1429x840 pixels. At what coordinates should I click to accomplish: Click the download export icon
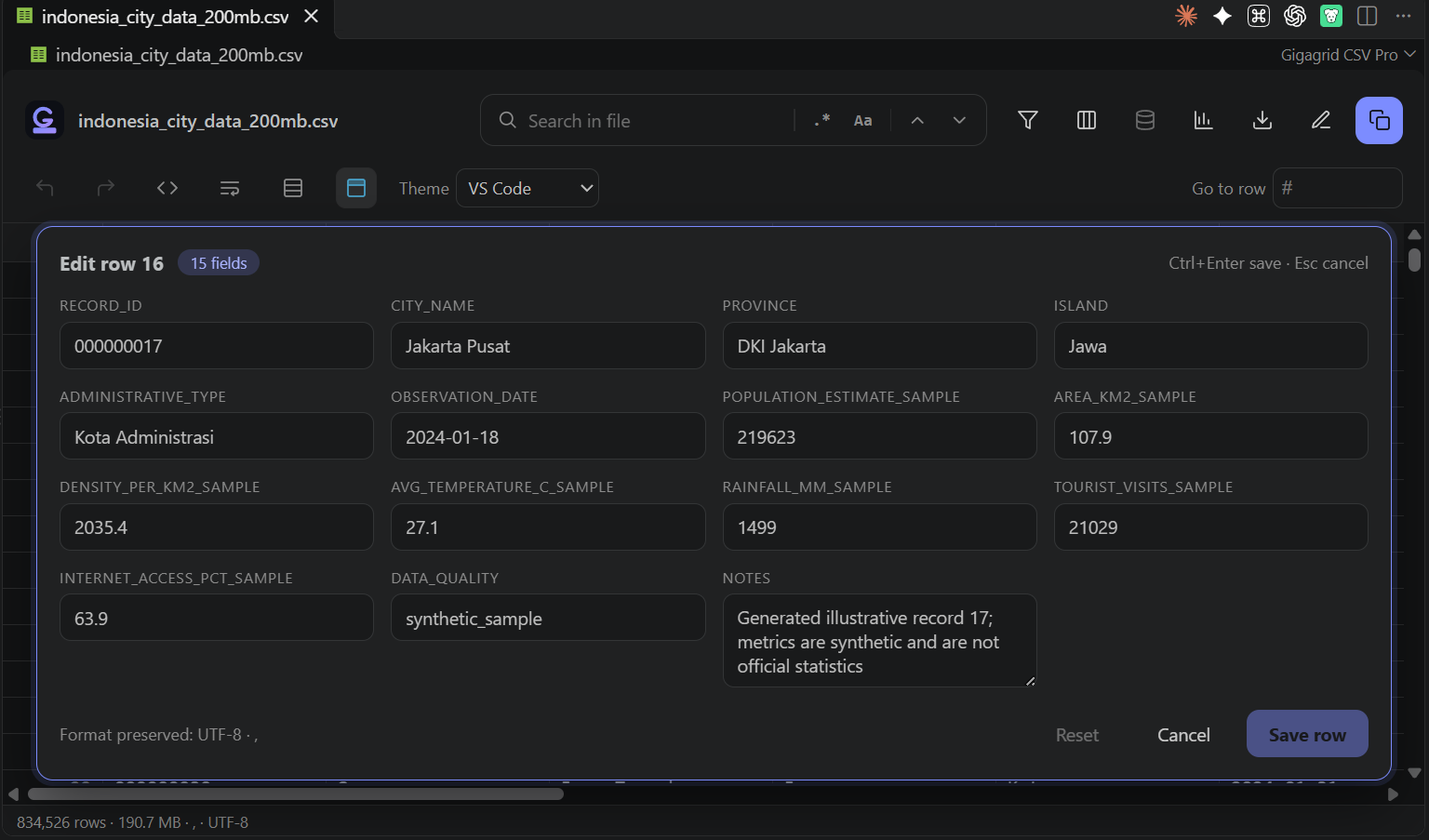pyautogui.click(x=1262, y=120)
